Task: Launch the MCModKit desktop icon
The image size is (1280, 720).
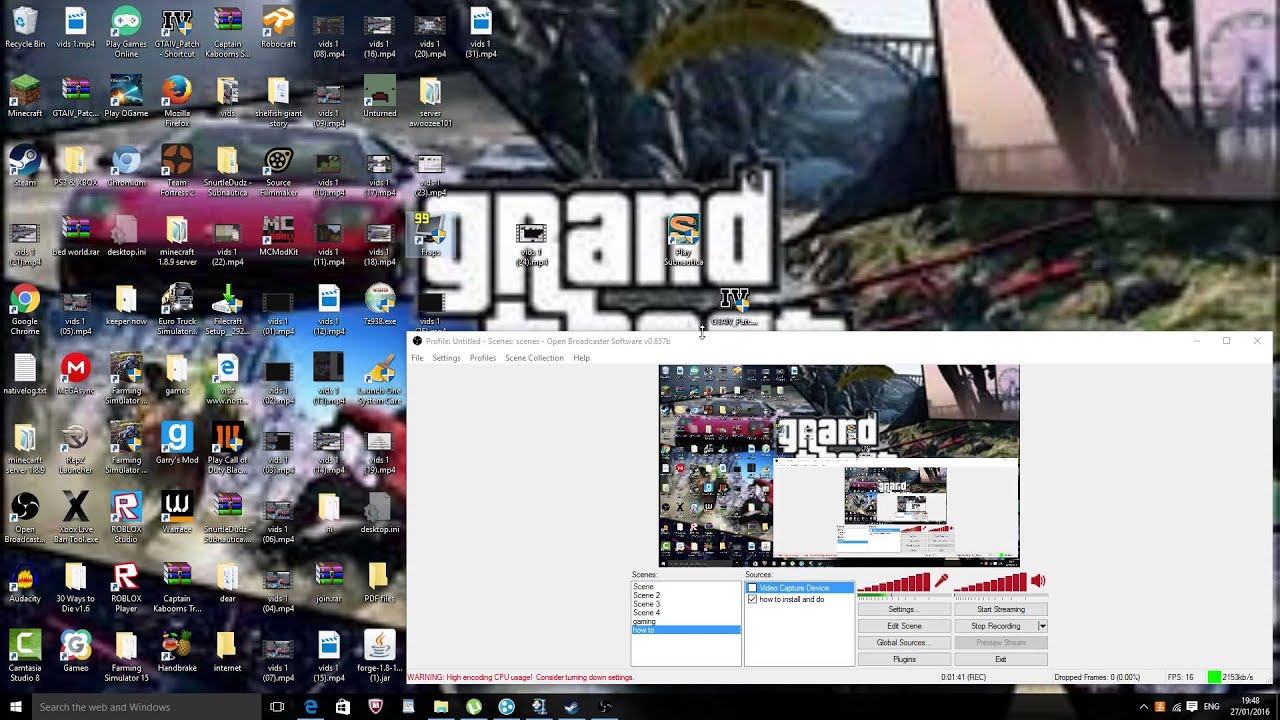Action: [x=278, y=235]
